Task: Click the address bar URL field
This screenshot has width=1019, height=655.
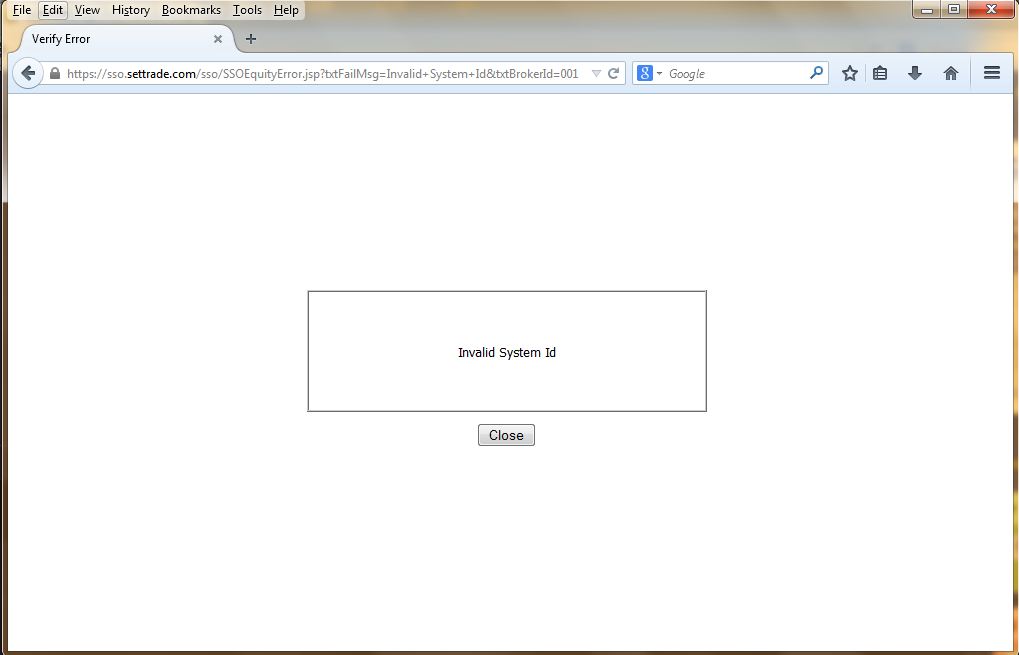Action: coord(322,73)
